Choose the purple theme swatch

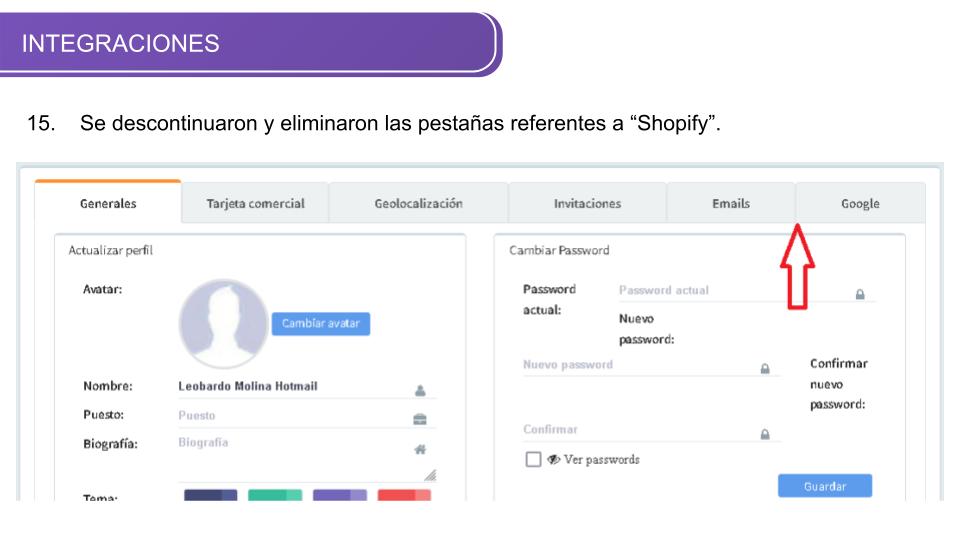[x=340, y=495]
